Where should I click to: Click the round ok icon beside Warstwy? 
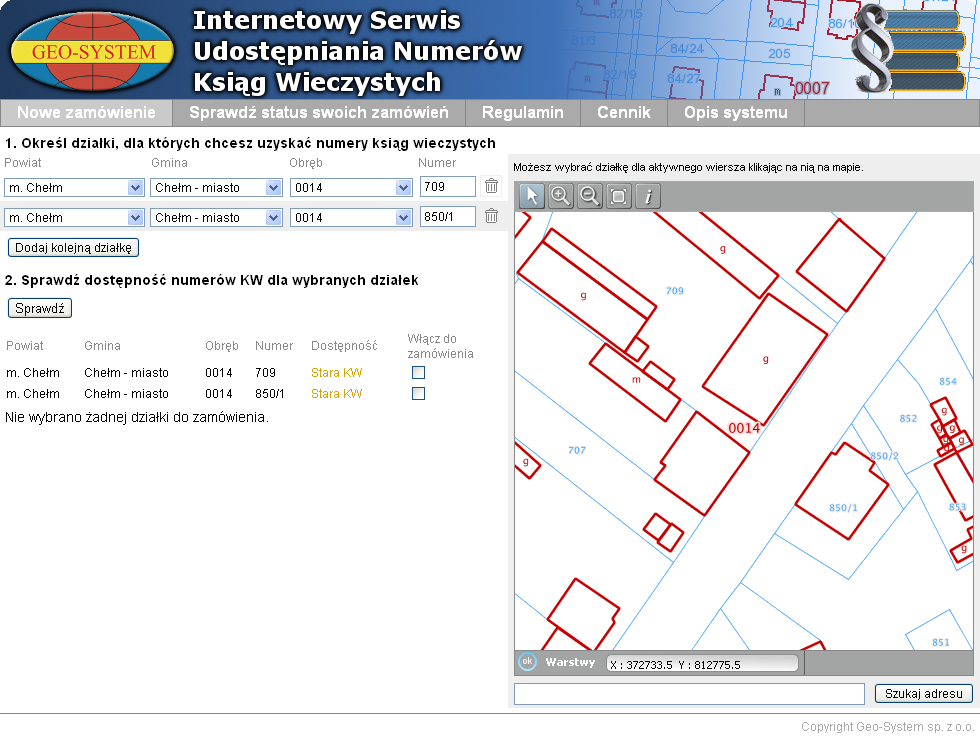click(x=528, y=661)
